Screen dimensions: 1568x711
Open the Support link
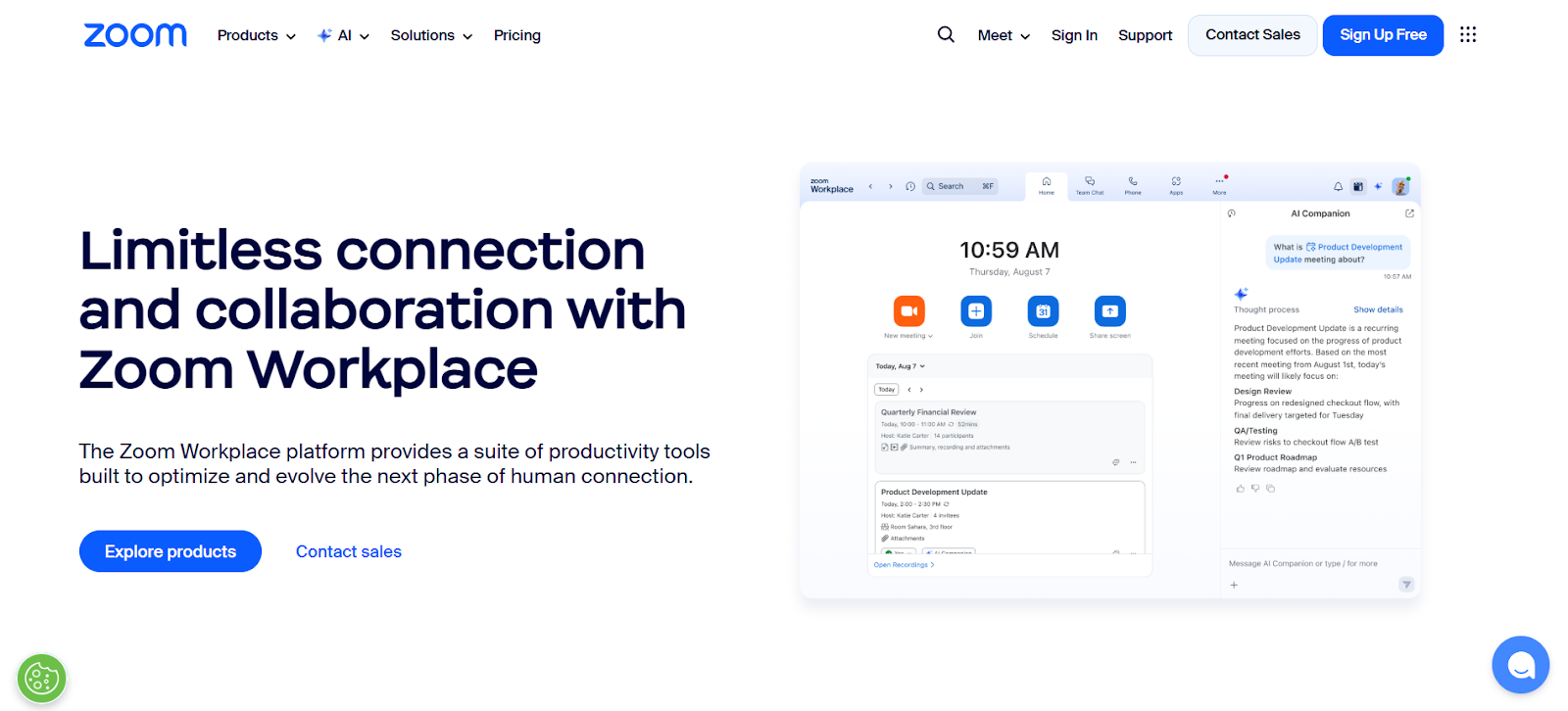pyautogui.click(x=1145, y=35)
